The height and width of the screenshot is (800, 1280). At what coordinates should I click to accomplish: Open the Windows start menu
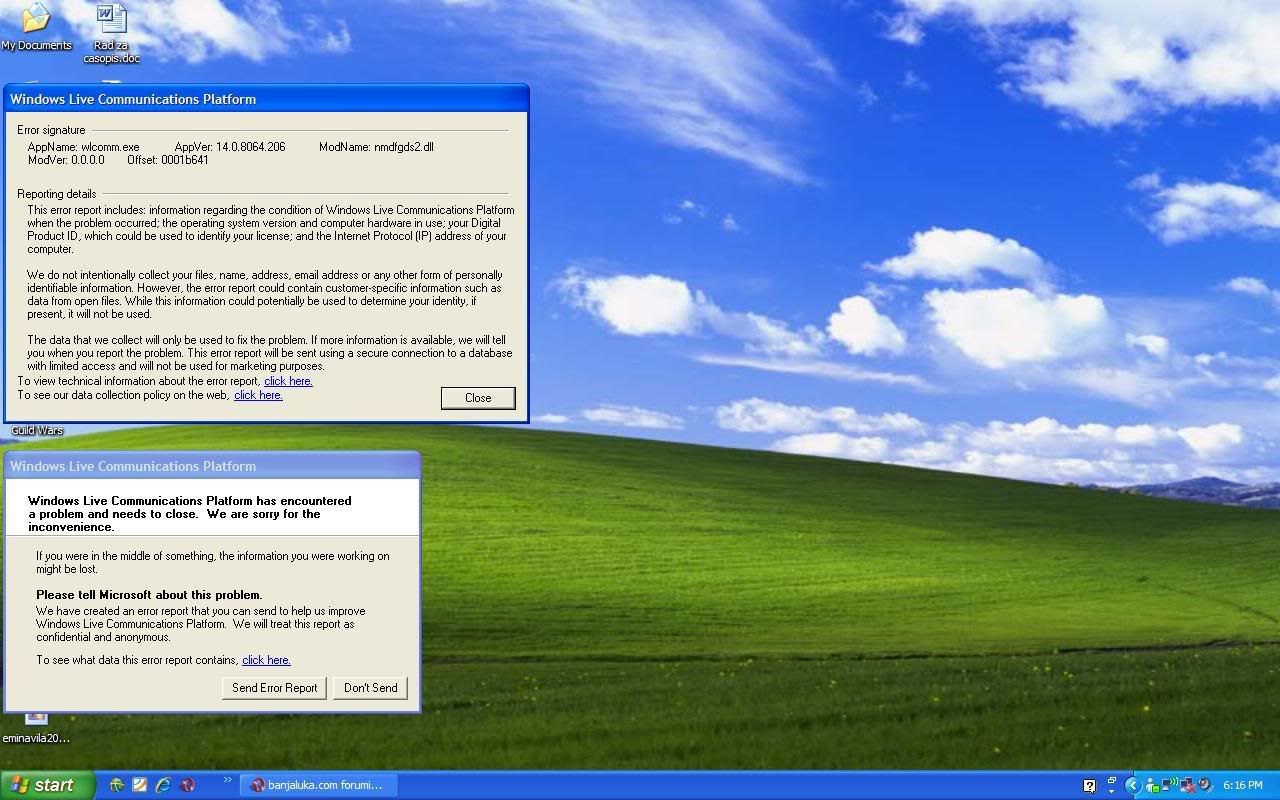pos(46,785)
